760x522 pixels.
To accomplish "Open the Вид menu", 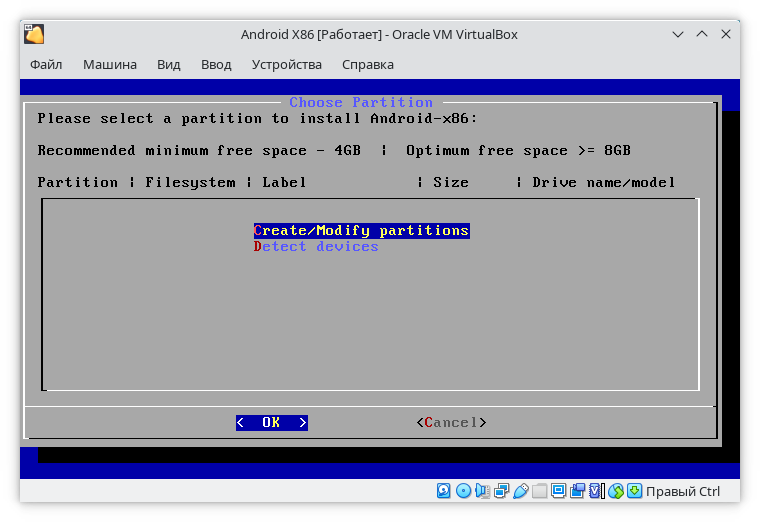I will (x=169, y=65).
